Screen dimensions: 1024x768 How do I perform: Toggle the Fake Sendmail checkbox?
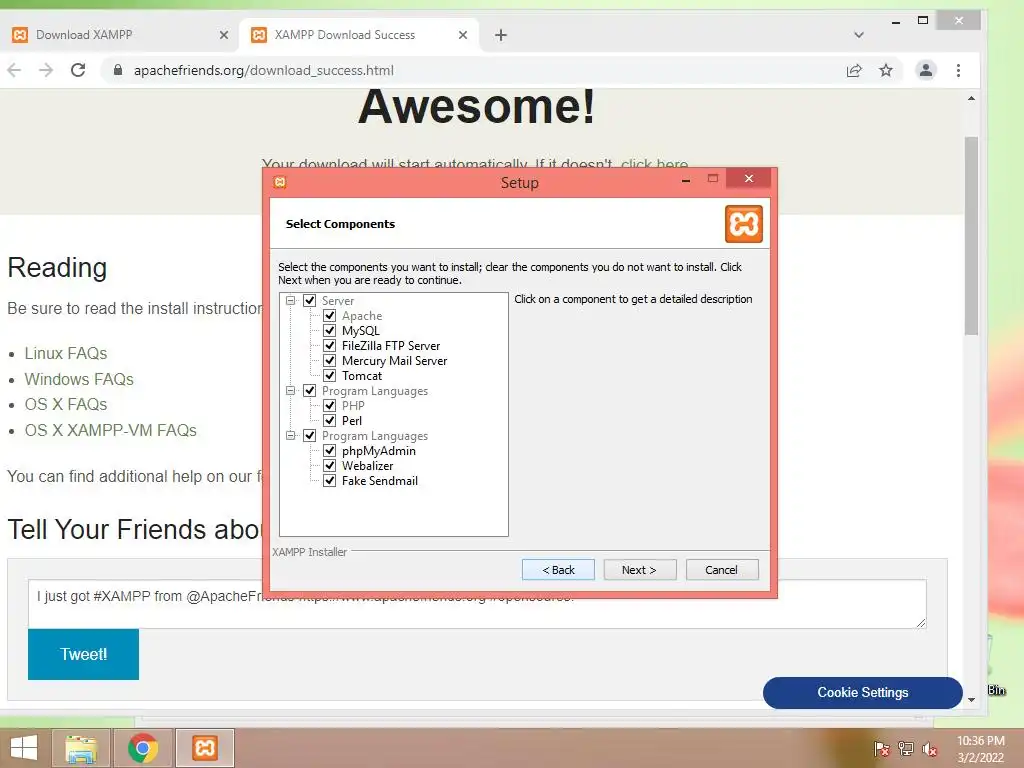tap(330, 481)
